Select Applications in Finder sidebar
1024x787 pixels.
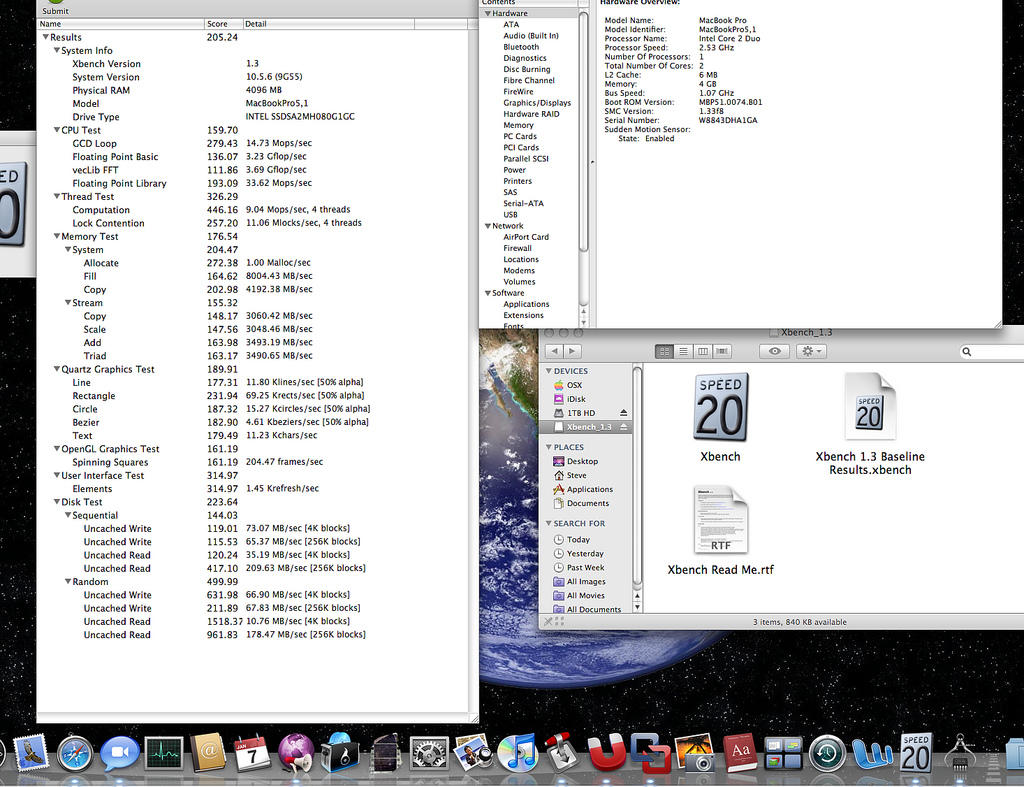pyautogui.click(x=589, y=489)
